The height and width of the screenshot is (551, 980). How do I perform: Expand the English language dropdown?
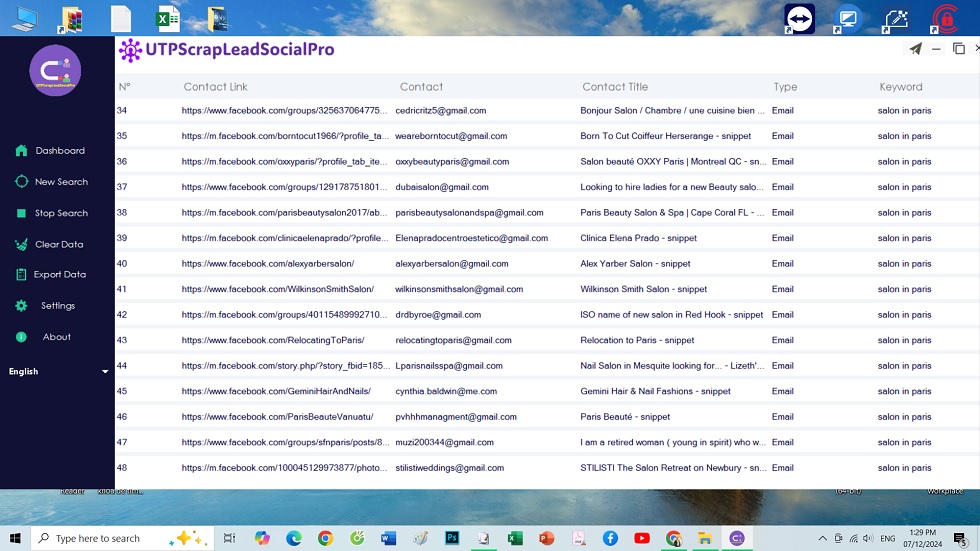pyautogui.click(x=105, y=372)
